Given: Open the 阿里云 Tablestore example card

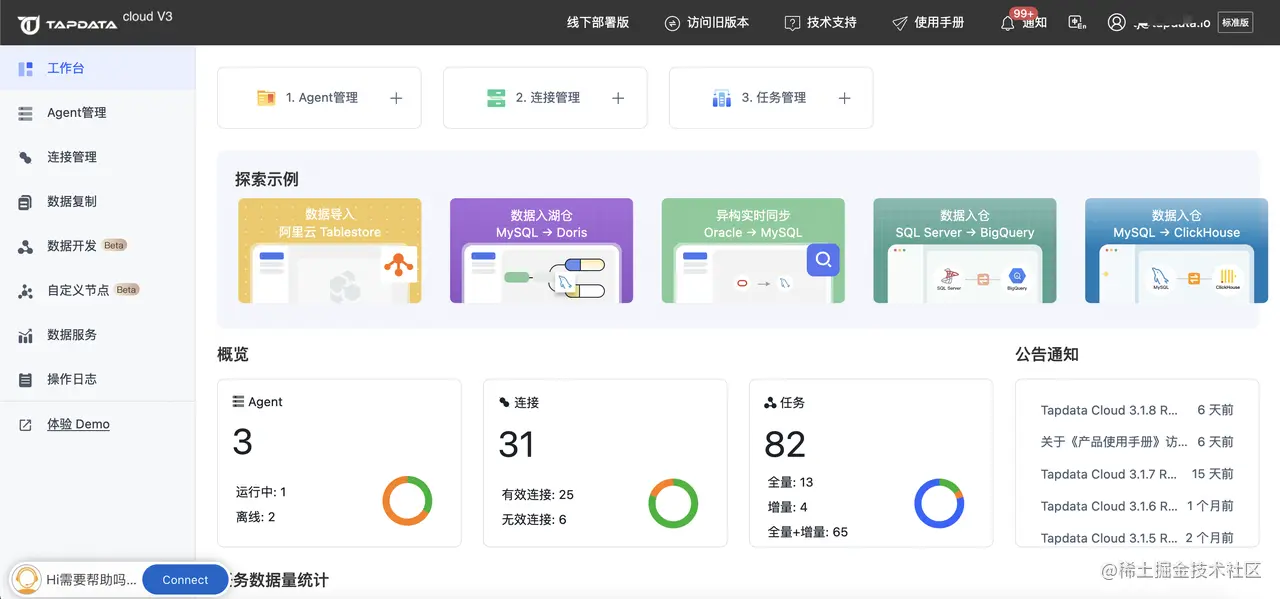Looking at the screenshot, I should click(x=330, y=250).
